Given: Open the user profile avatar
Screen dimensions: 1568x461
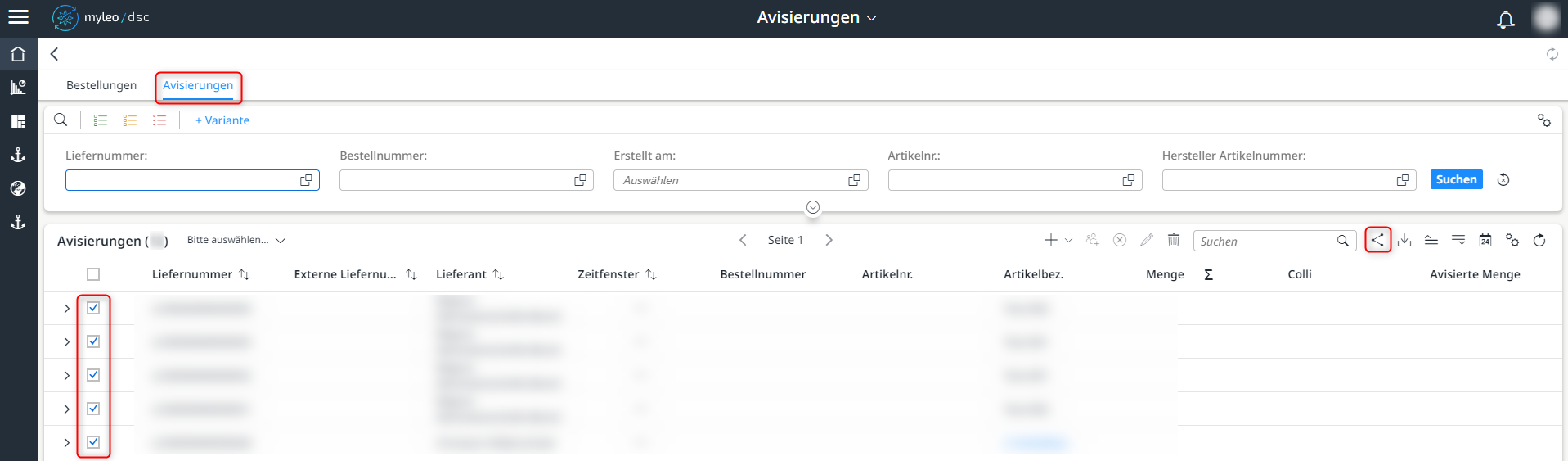Looking at the screenshot, I should pyautogui.click(x=1546, y=17).
